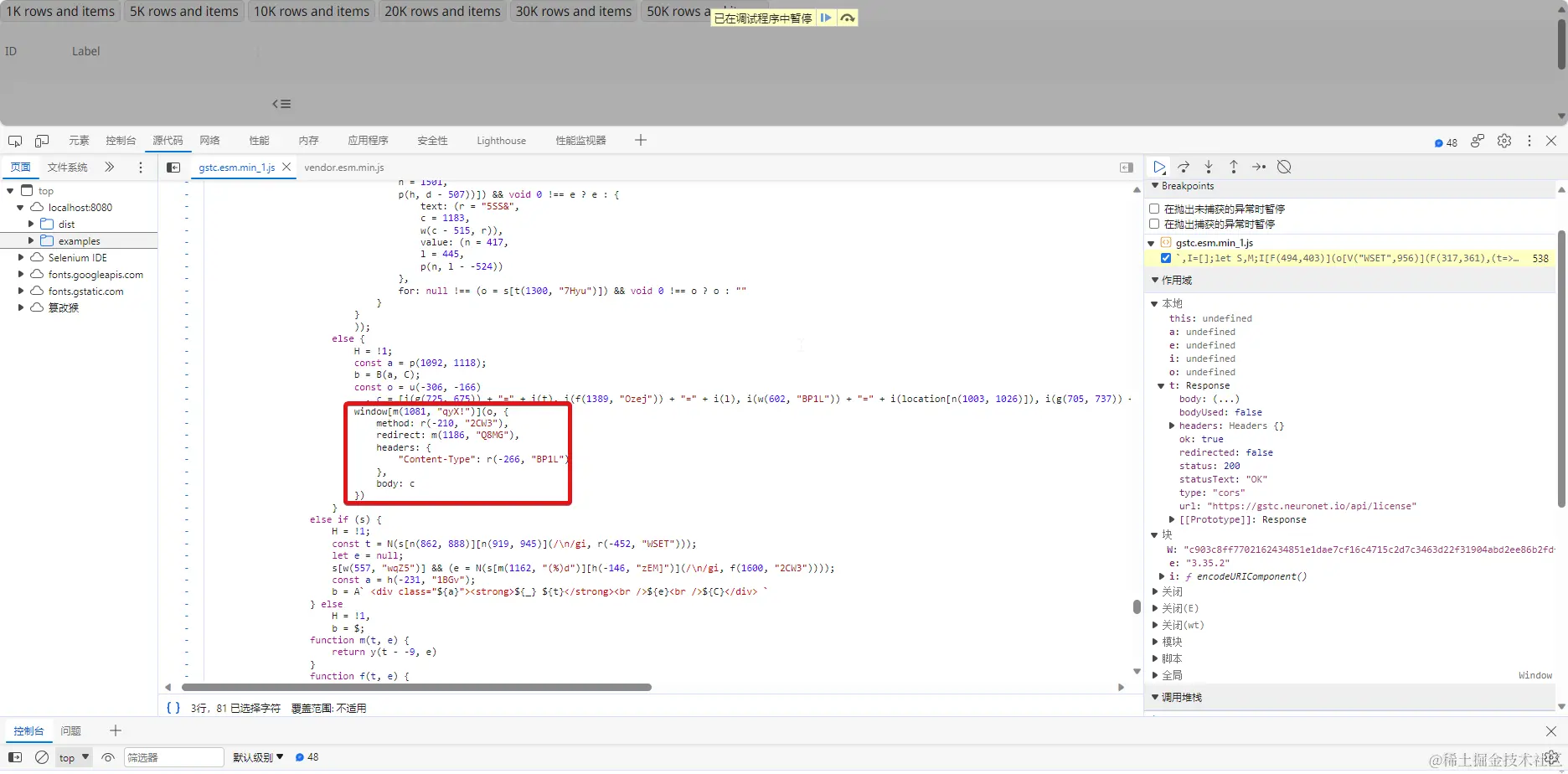Toggle the console sidebar
The width and height of the screenshot is (1568, 774).
15,757
